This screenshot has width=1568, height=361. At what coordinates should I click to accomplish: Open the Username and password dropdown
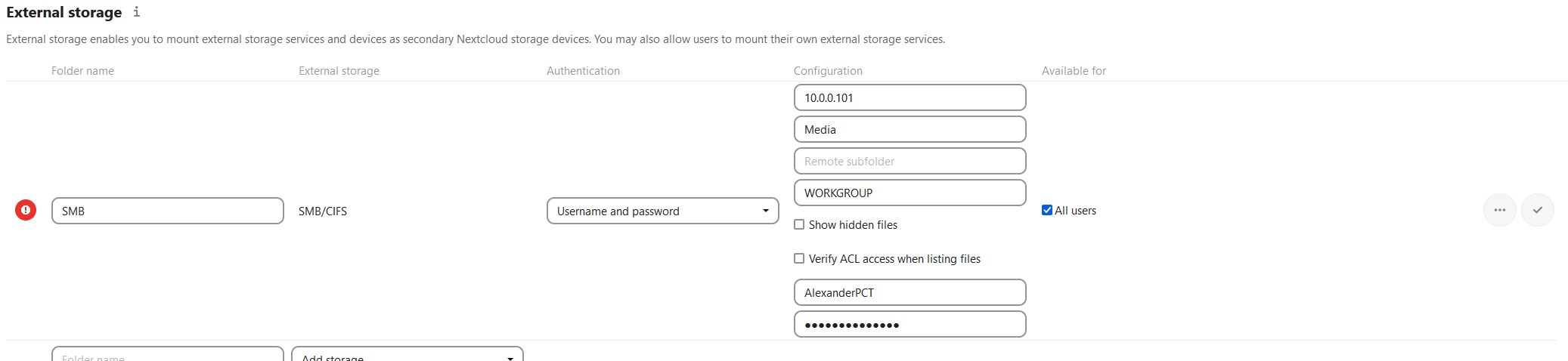[x=662, y=211]
